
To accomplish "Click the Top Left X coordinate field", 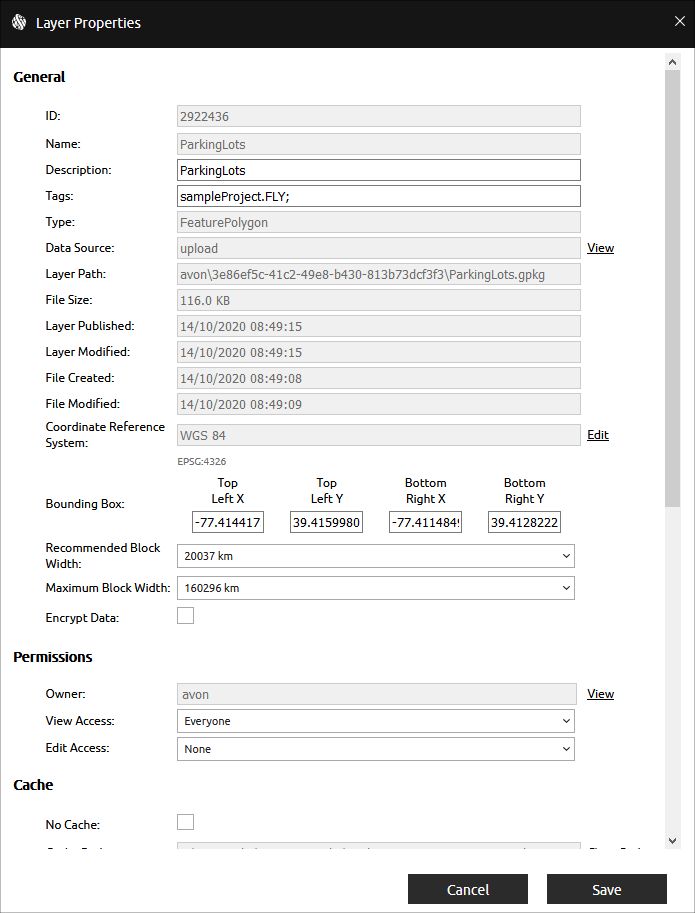I will 228,522.
